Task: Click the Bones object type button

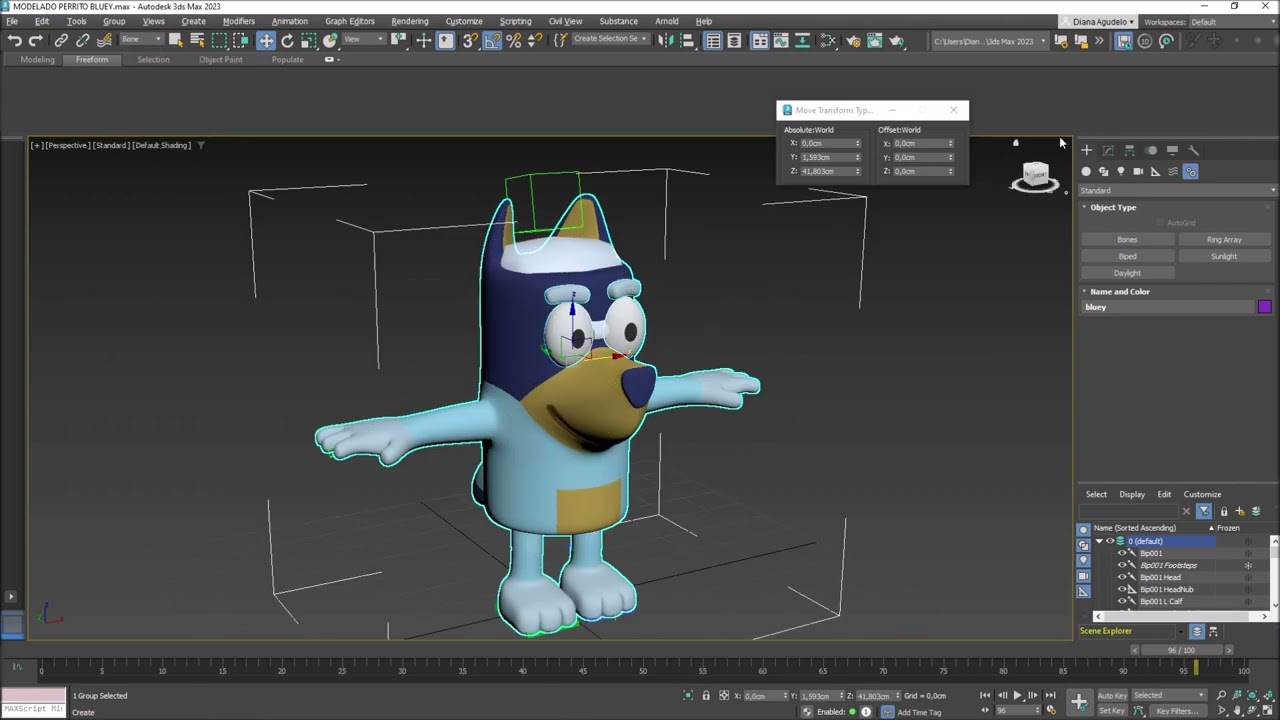Action: (x=1127, y=240)
